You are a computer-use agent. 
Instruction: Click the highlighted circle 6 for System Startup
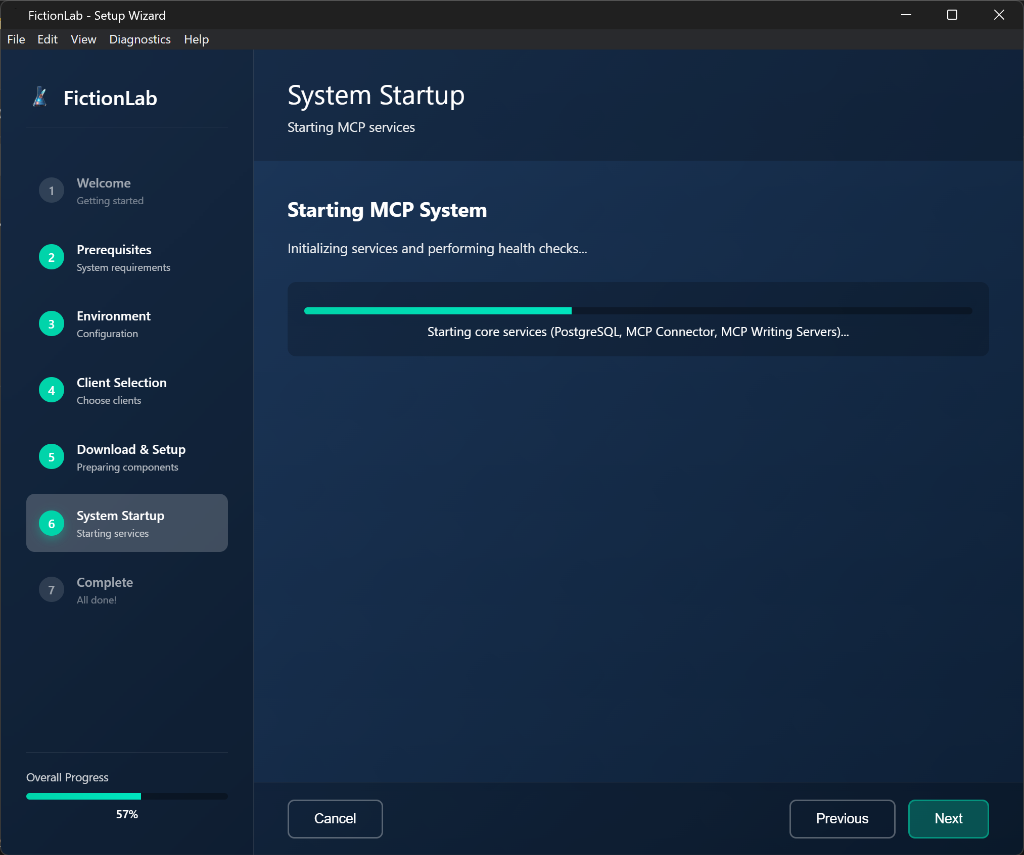51,523
